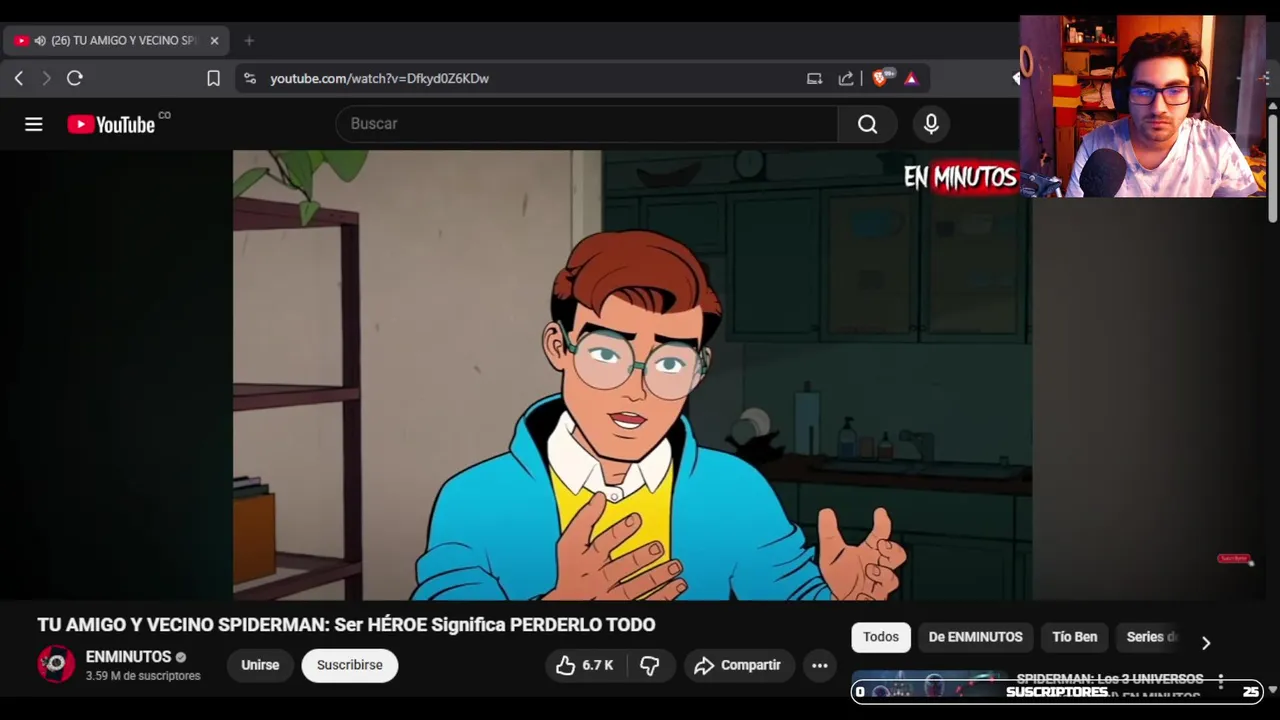
Task: Go forward with the browser forward arrow
Action: click(x=46, y=78)
